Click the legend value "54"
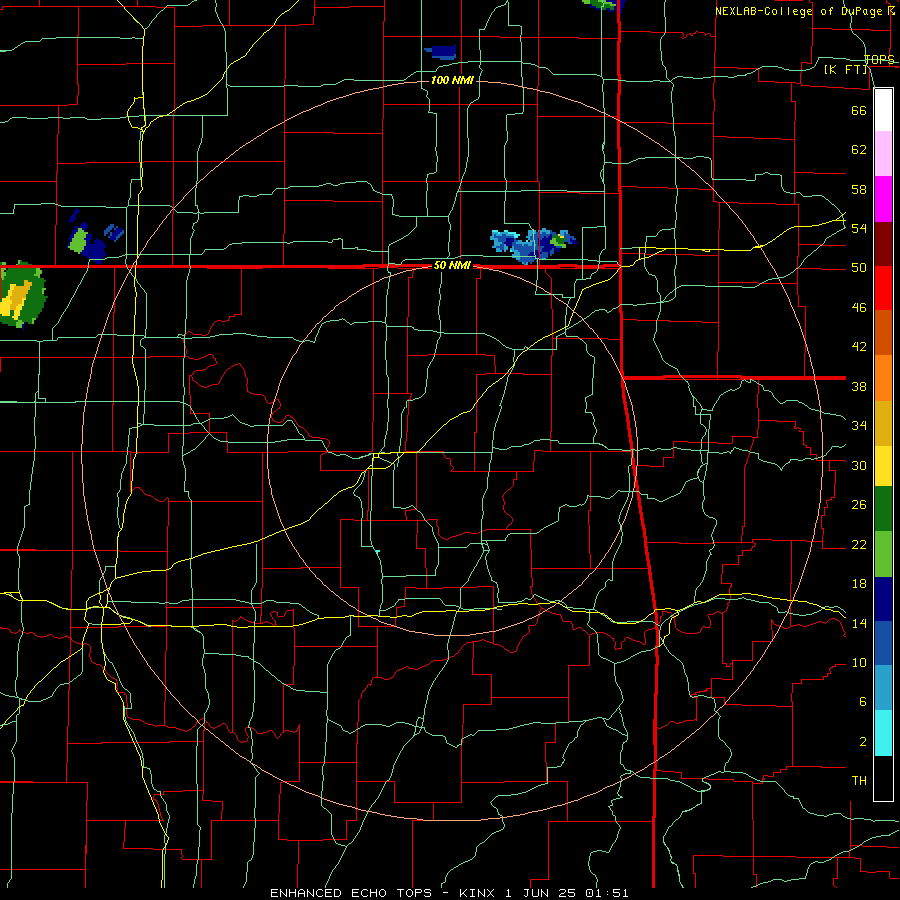 (x=859, y=228)
